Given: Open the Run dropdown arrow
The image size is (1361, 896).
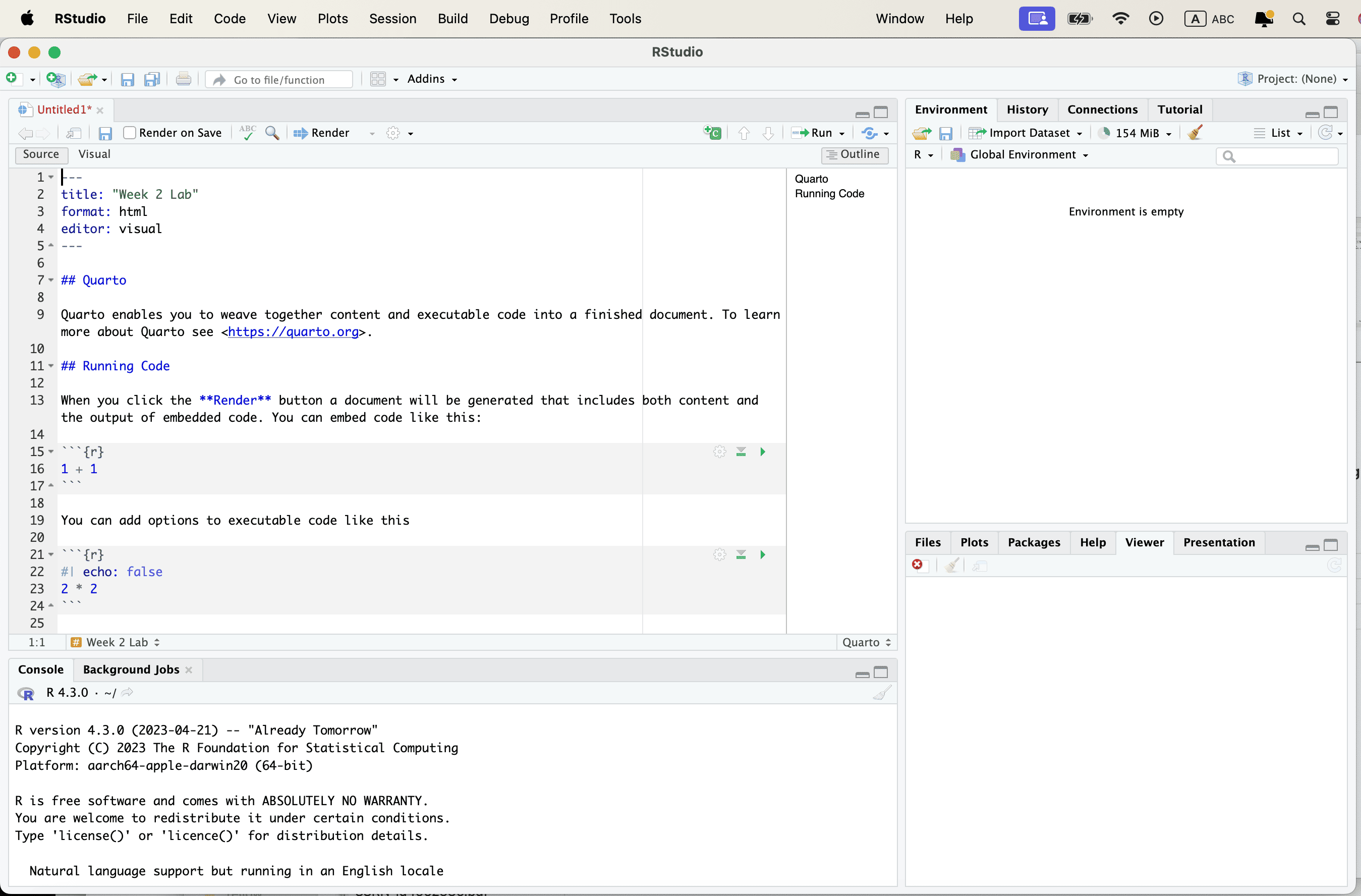Looking at the screenshot, I should [842, 133].
